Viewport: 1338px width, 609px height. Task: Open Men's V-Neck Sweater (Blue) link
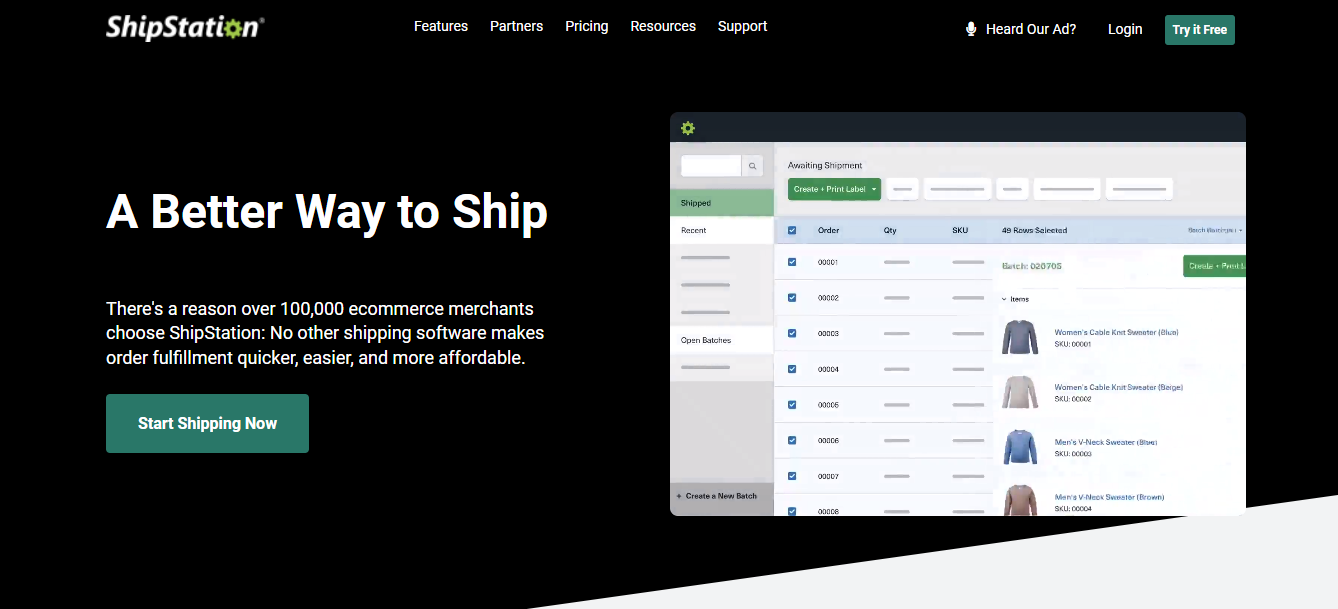pos(1105,442)
